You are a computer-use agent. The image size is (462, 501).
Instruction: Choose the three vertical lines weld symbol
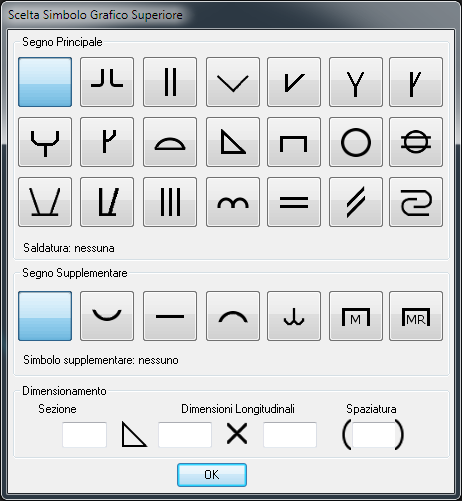pyautogui.click(x=170, y=202)
